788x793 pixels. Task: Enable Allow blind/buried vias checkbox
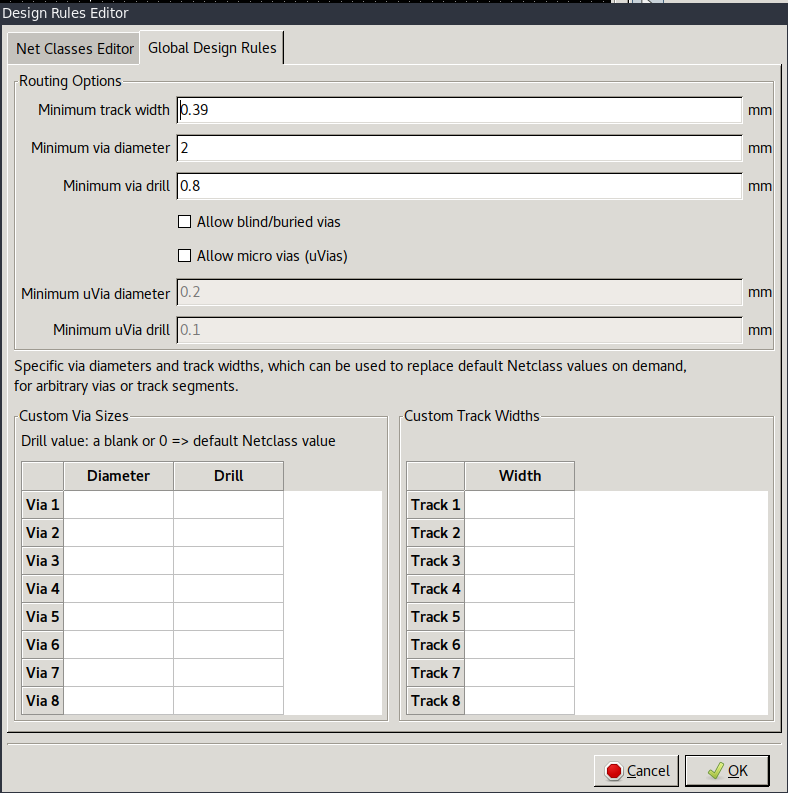point(185,222)
